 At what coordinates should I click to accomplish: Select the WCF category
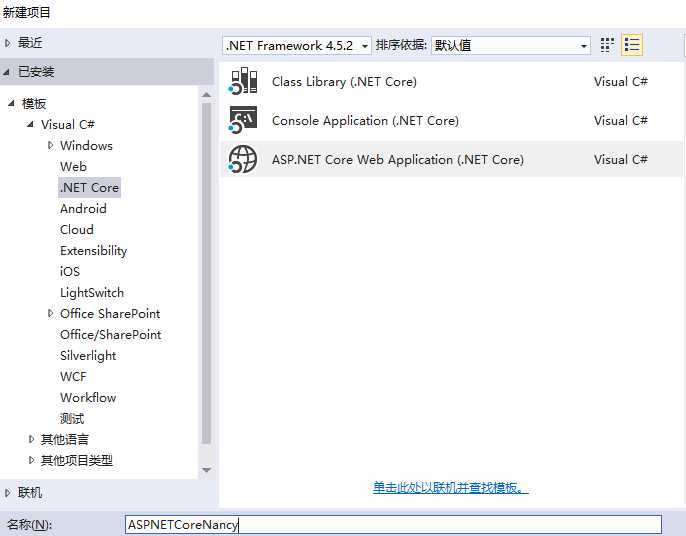point(73,377)
